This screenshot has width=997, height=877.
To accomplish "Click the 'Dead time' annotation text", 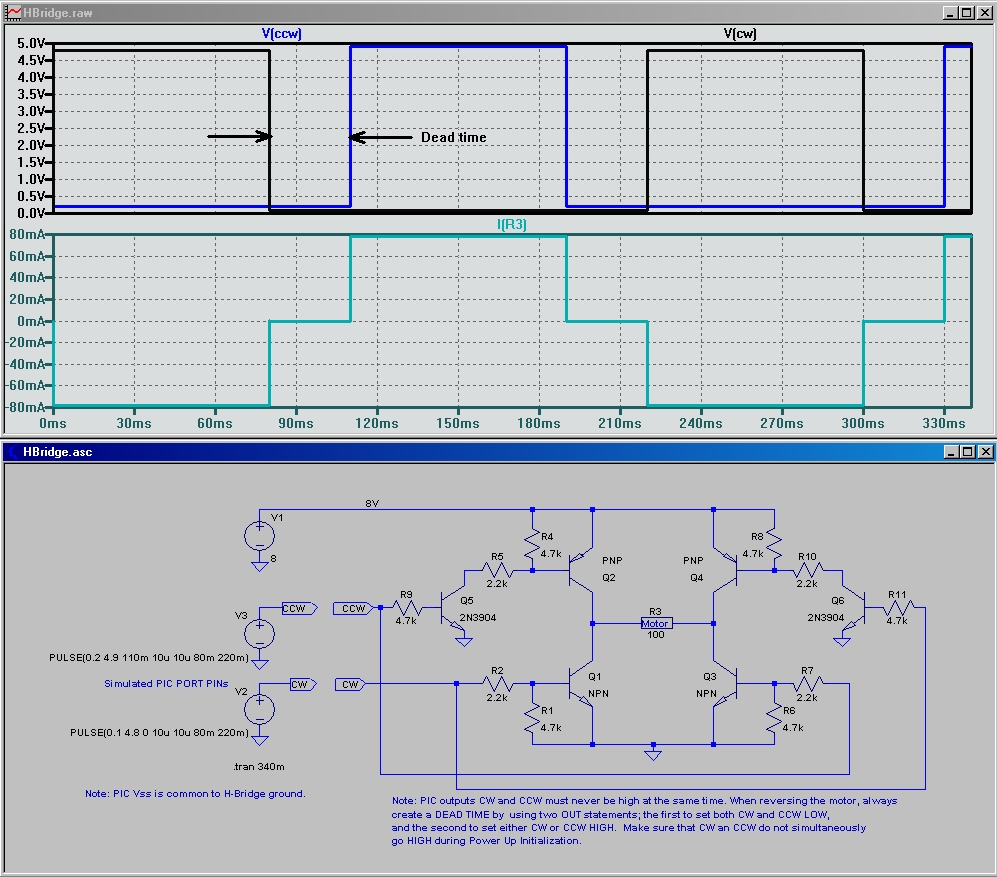I will click(453, 137).
